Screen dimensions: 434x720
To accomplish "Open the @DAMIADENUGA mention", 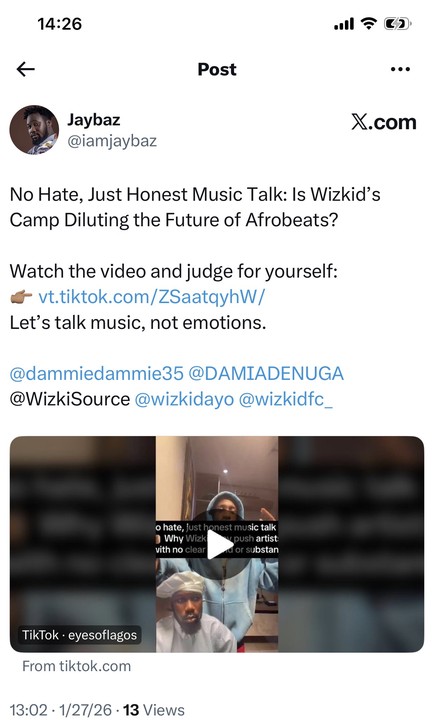I will [266, 373].
